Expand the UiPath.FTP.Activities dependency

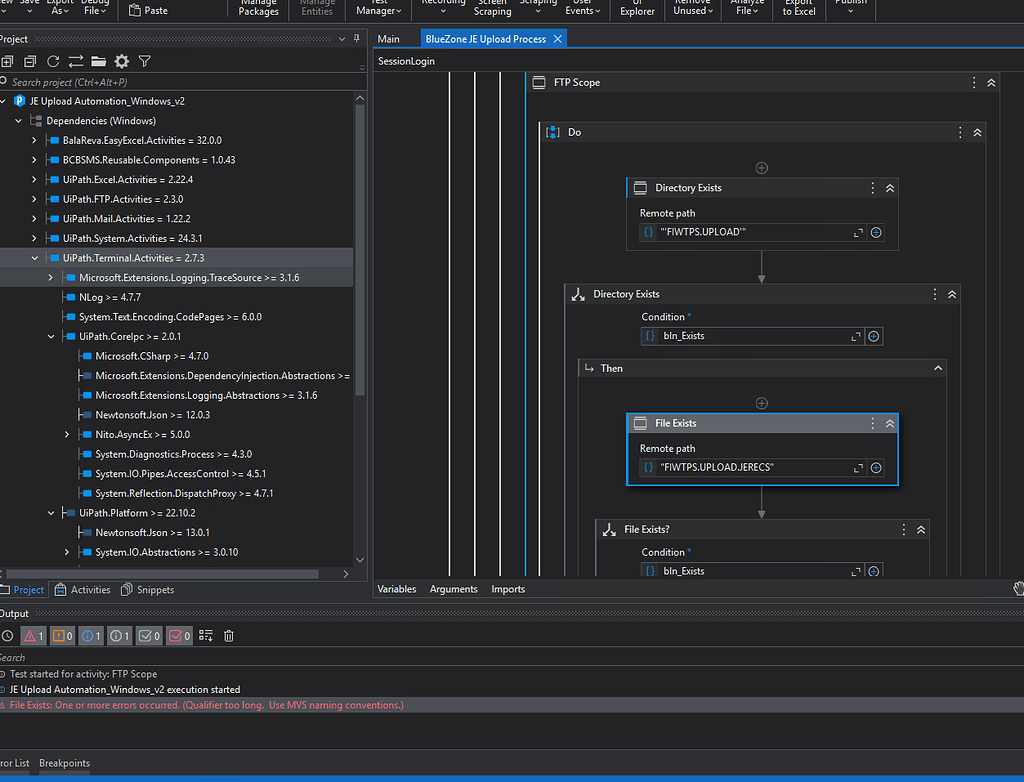coord(34,199)
